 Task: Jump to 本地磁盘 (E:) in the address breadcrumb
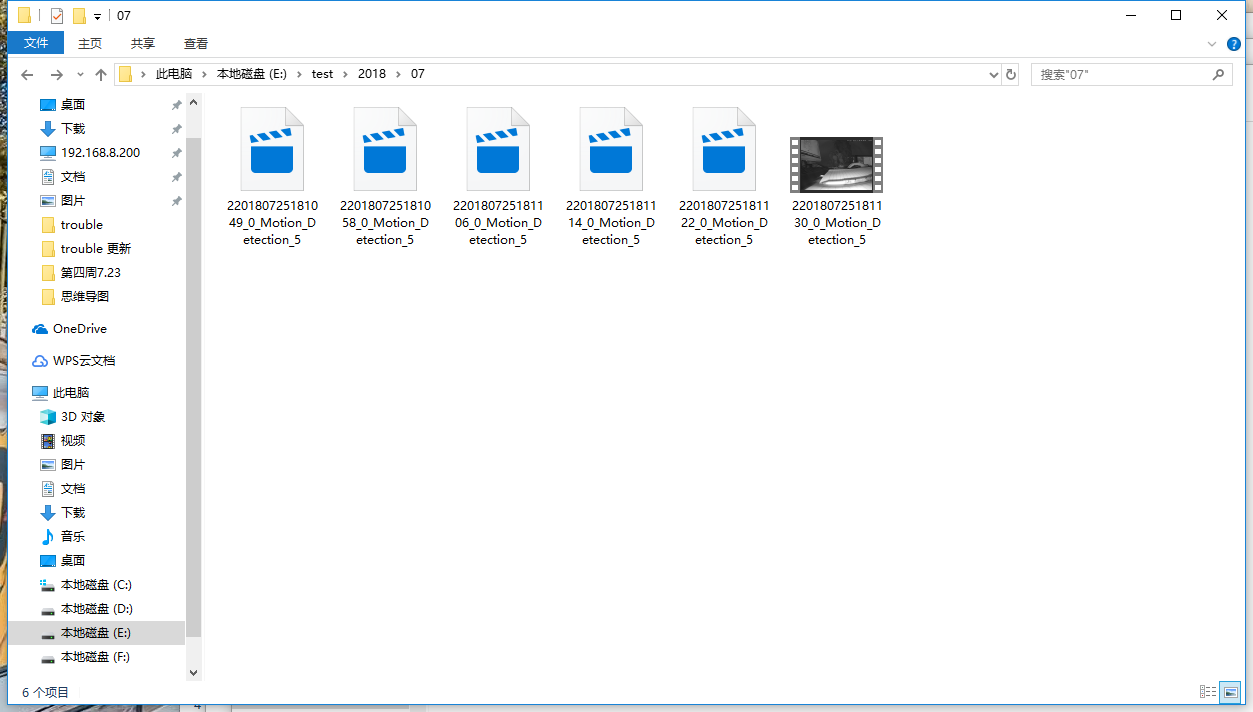click(x=252, y=74)
